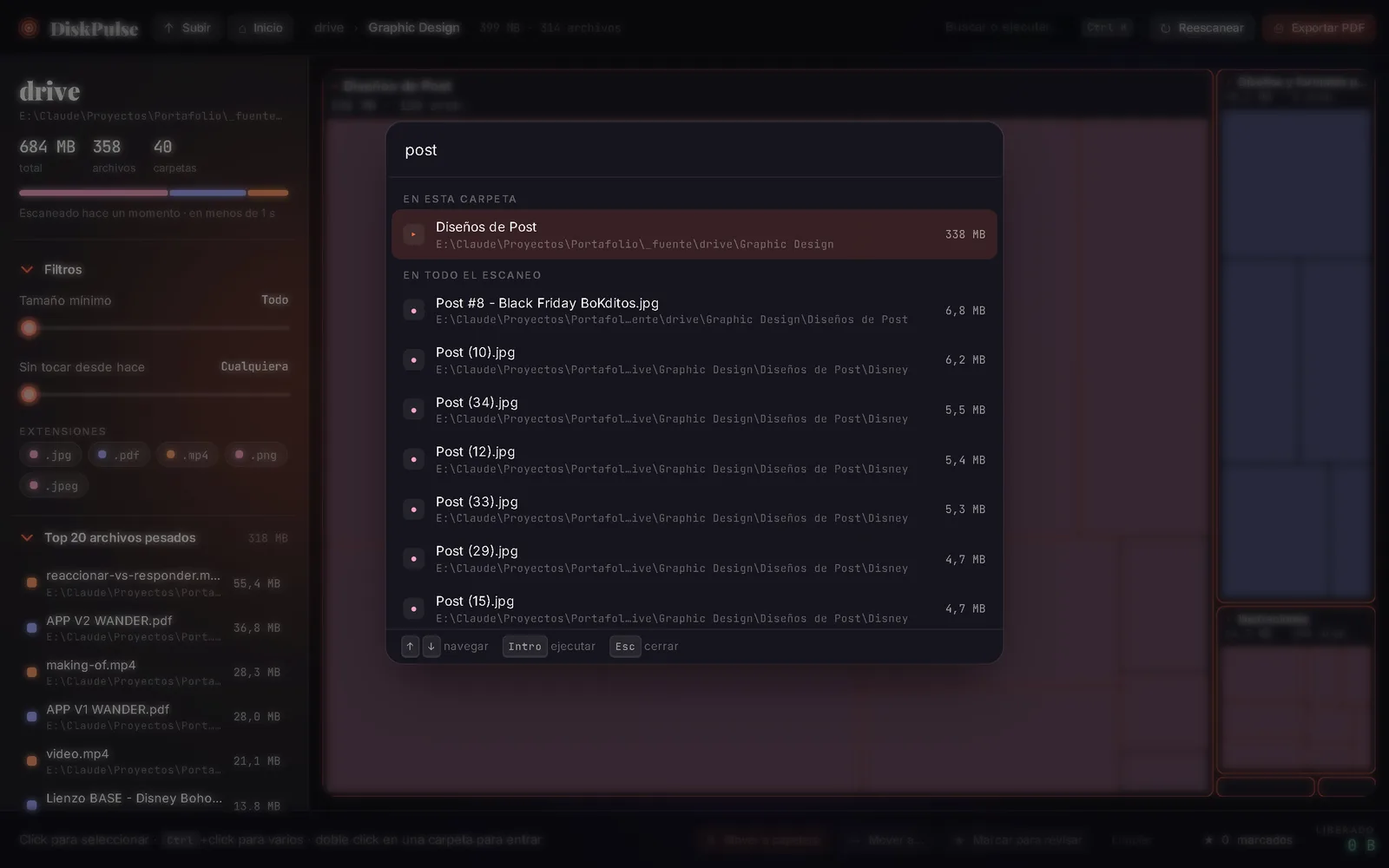This screenshot has width=1389, height=868.
Task: Click the up-arrow navegar key hint
Action: point(411,647)
